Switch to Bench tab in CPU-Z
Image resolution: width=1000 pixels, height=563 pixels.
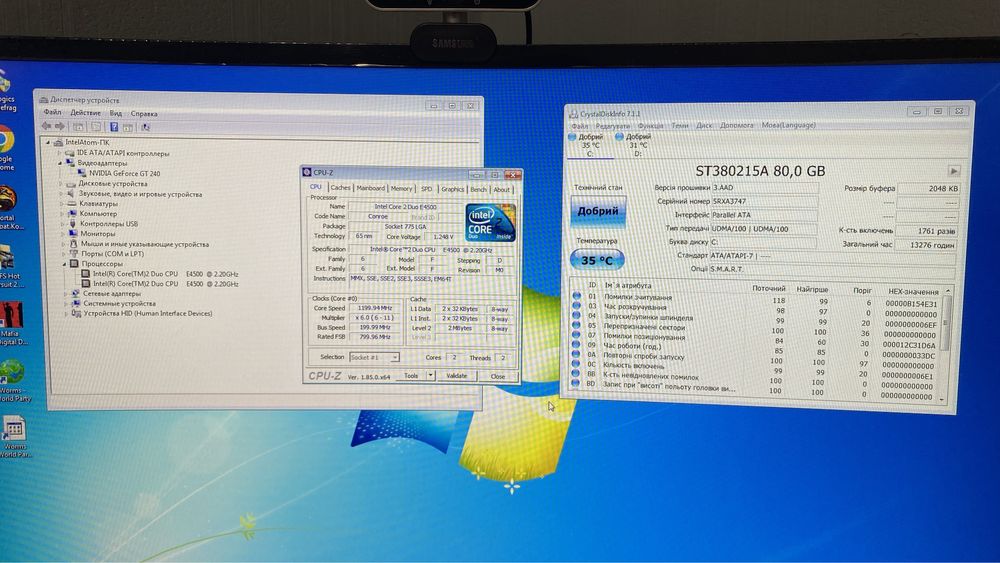click(478, 189)
